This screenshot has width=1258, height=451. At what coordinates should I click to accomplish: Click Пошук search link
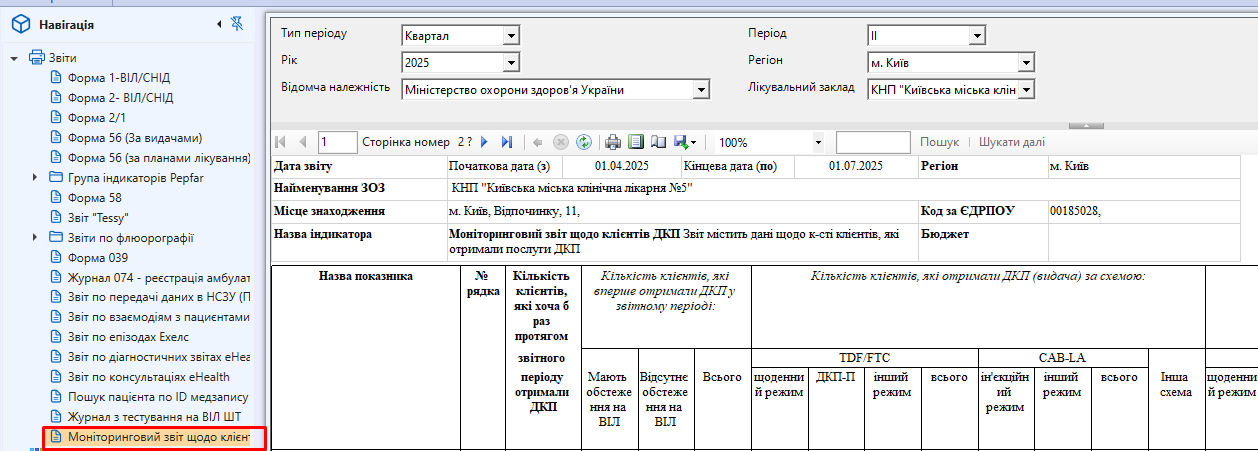point(939,142)
